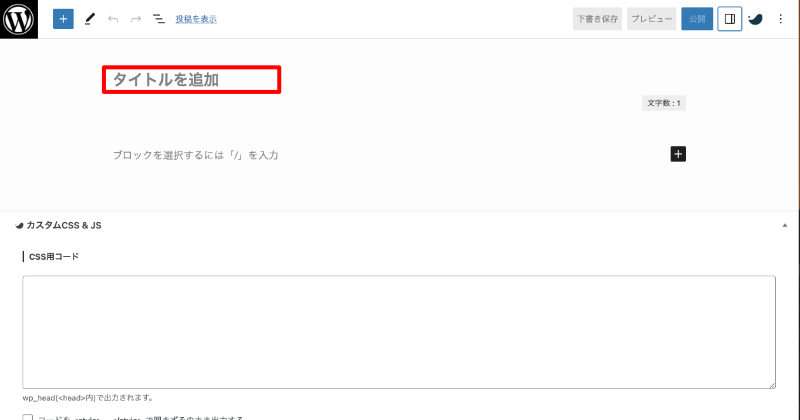Image resolution: width=800 pixels, height=420 pixels.
Task: Redo the last change
Action: (136, 19)
